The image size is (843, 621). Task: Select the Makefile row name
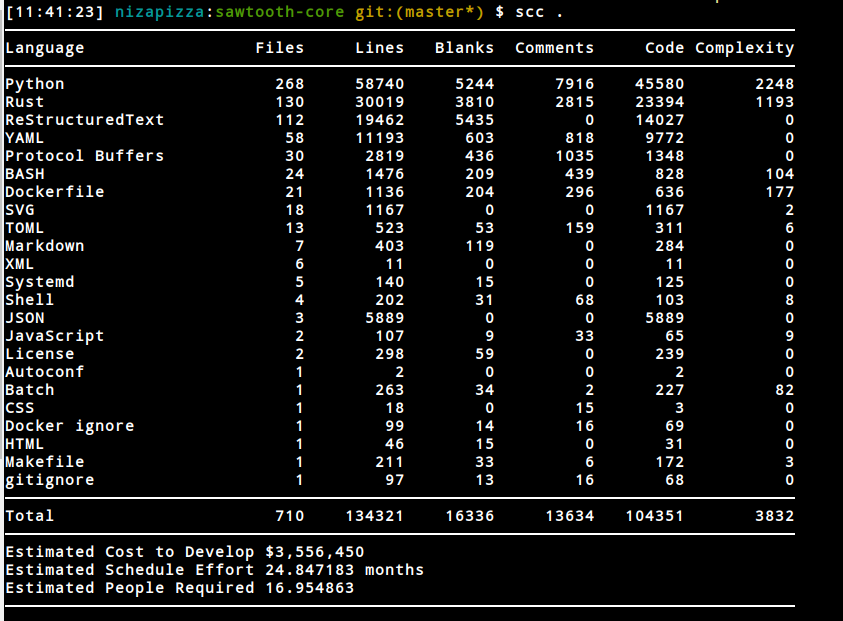coord(45,462)
